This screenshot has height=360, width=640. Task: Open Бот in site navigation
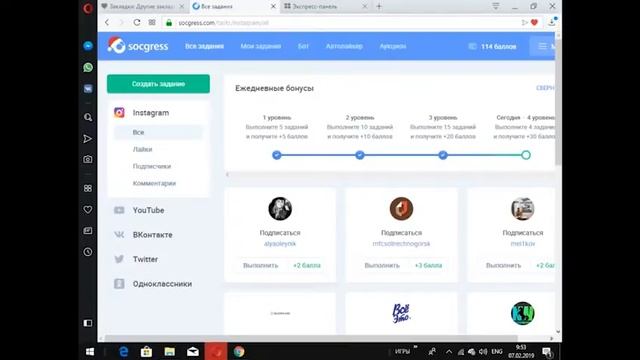click(303, 46)
